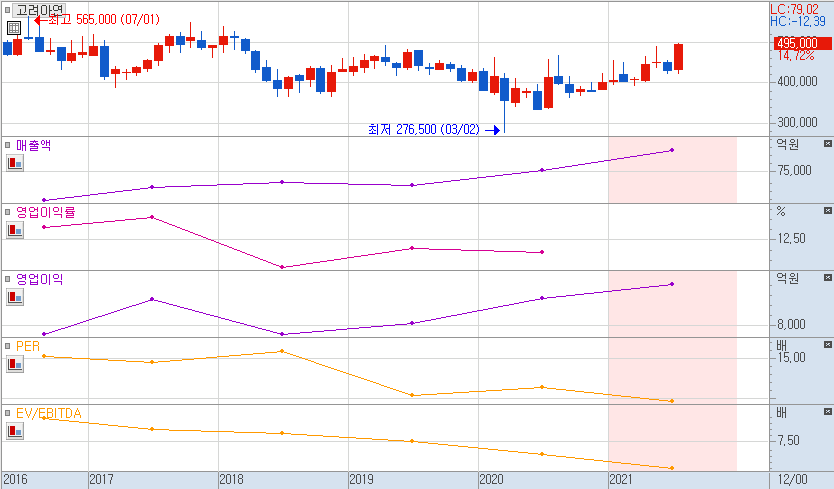The width and height of the screenshot is (834, 489).
Task: Toggle the small square beside 영업이익 title
Action: (x=7, y=279)
